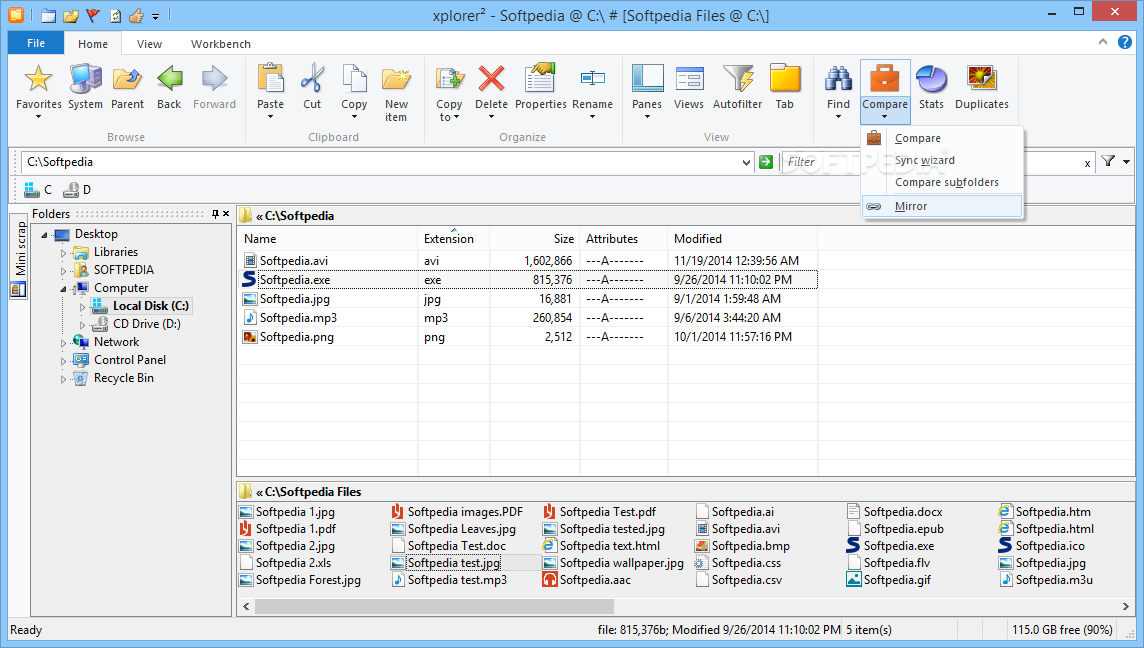This screenshot has width=1144, height=648.
Task: Clear the filter with the x button
Action: pos(1087,163)
